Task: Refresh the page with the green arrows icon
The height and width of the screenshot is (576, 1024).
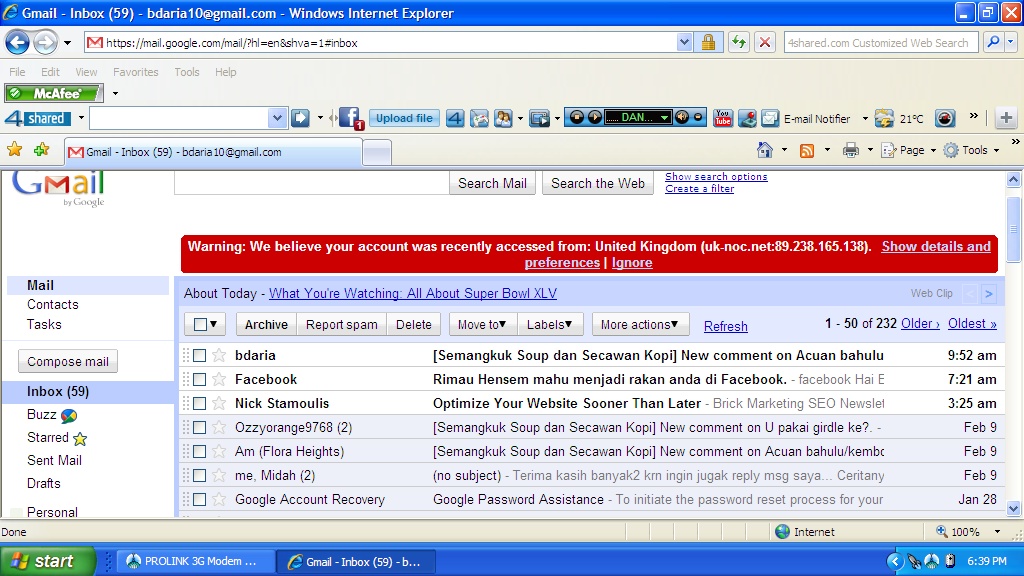Action: [x=739, y=43]
